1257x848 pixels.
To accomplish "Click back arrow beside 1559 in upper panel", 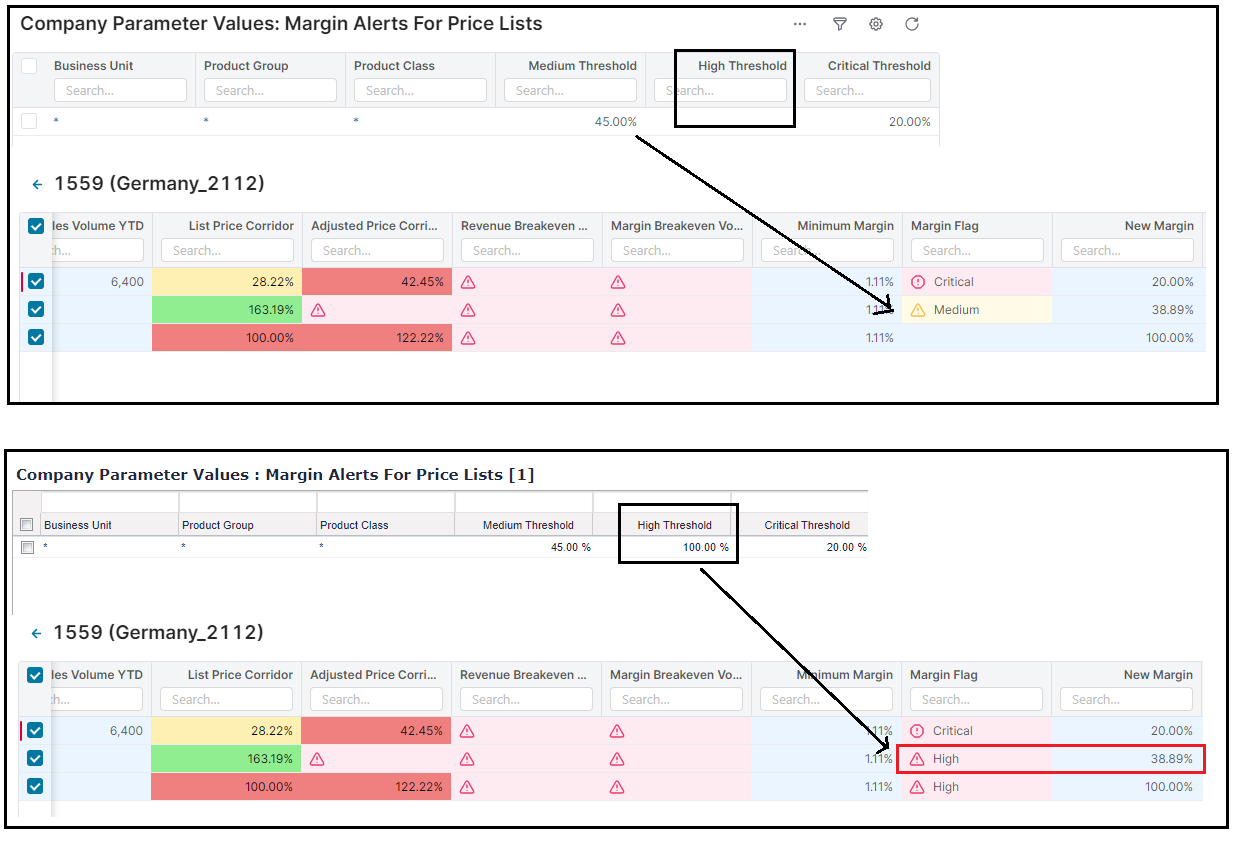I will point(38,184).
